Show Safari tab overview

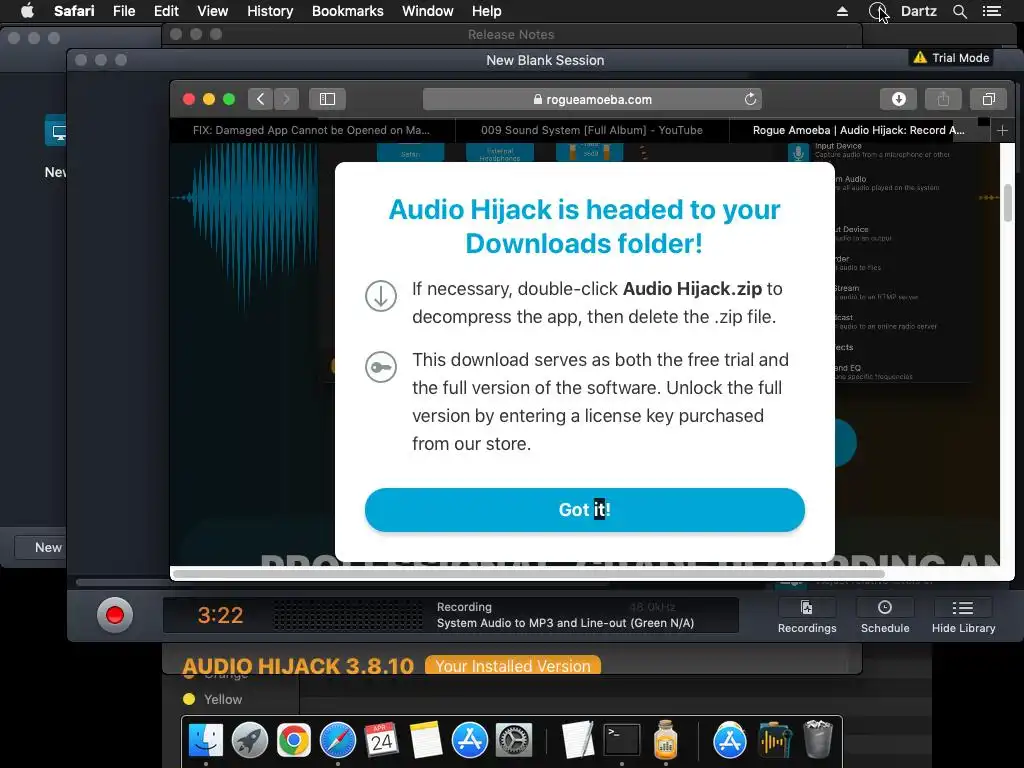click(x=989, y=99)
